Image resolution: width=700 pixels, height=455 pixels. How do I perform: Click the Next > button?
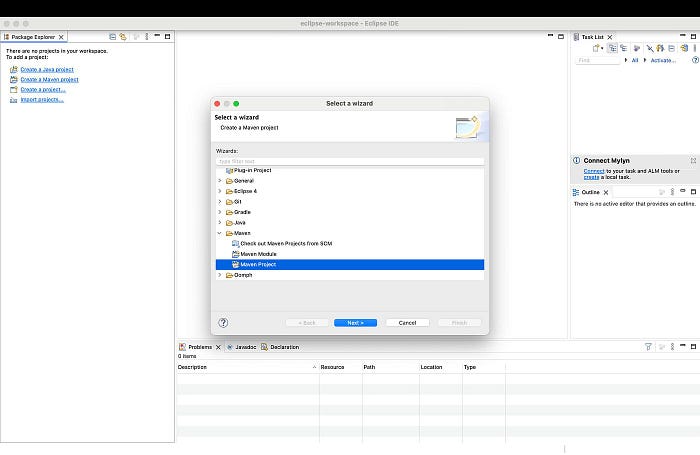tap(355, 323)
